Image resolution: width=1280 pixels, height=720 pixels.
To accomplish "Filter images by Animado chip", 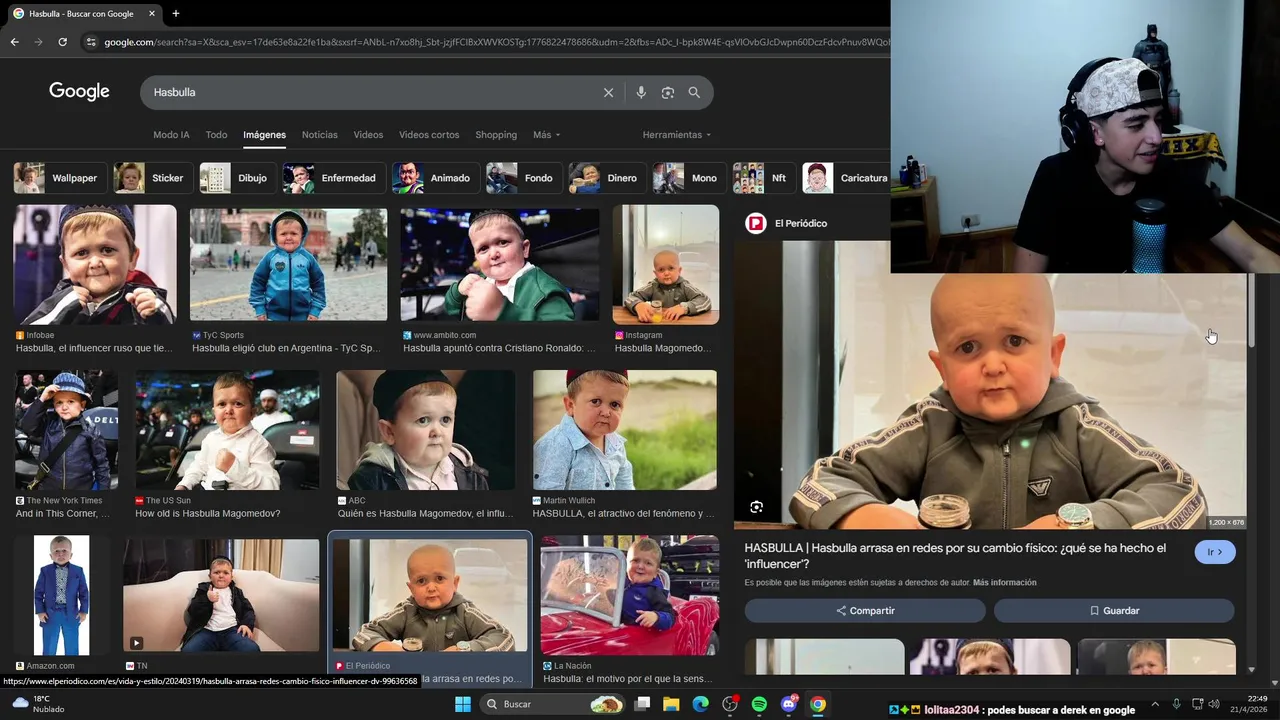I will tap(434, 178).
